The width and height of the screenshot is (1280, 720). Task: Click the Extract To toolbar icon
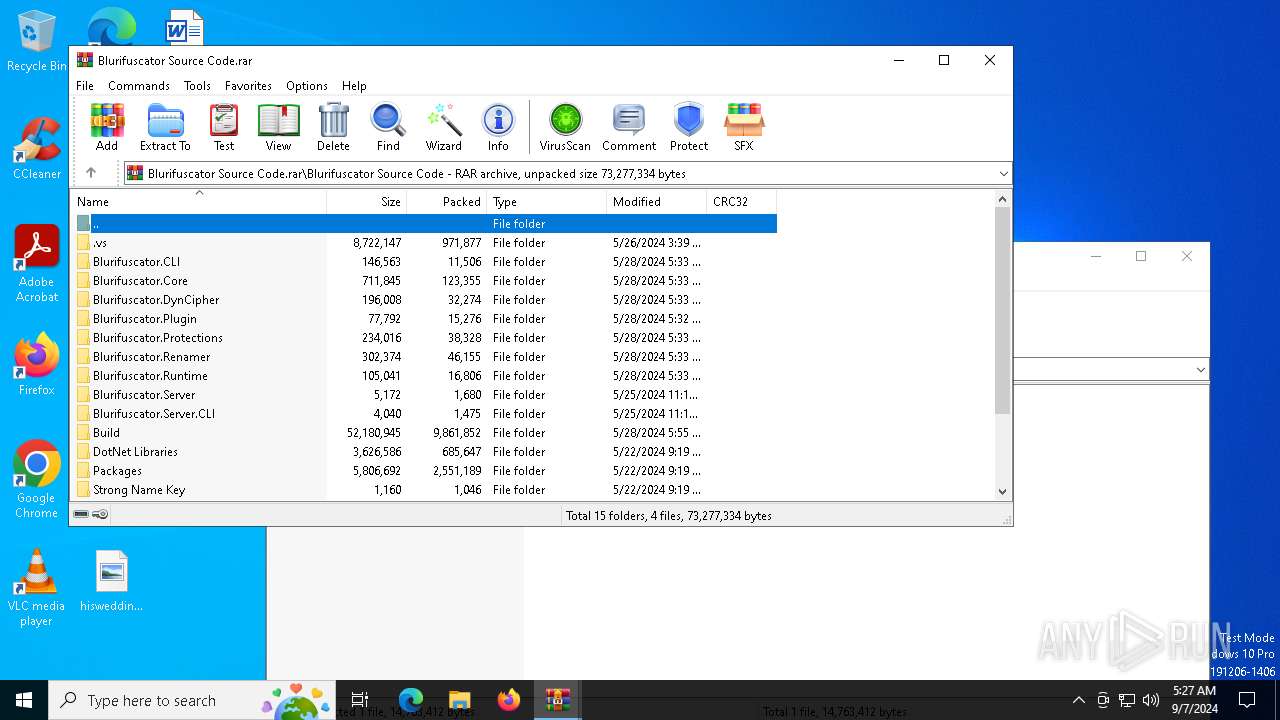pos(165,127)
